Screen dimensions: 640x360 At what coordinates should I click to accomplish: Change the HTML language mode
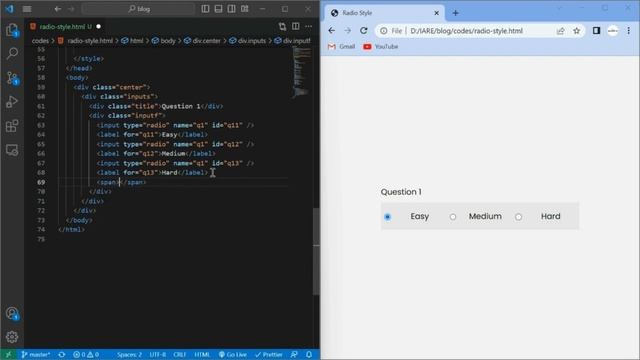click(x=202, y=354)
